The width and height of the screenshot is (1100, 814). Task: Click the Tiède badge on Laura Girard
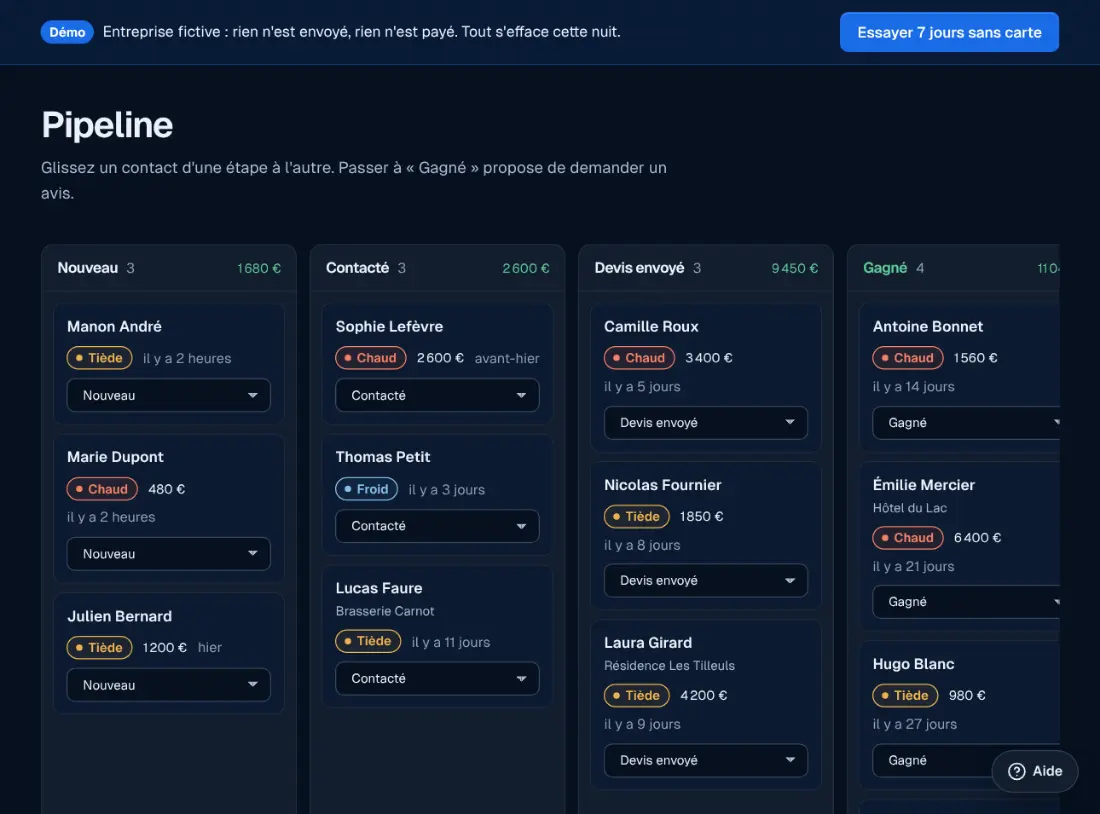(636, 695)
